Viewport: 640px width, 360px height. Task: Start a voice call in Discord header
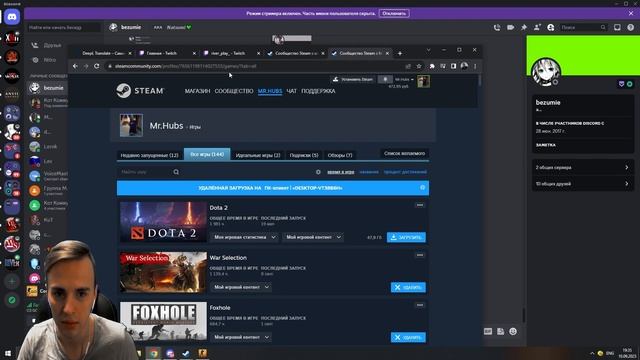(497, 27)
